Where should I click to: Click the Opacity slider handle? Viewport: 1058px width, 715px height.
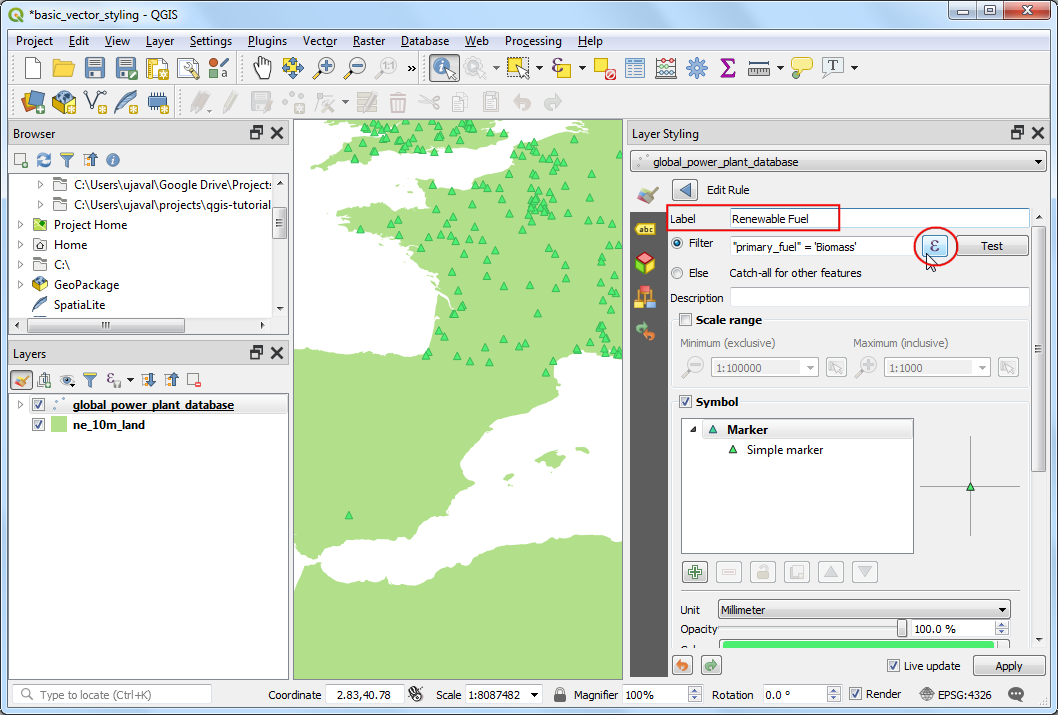[902, 628]
